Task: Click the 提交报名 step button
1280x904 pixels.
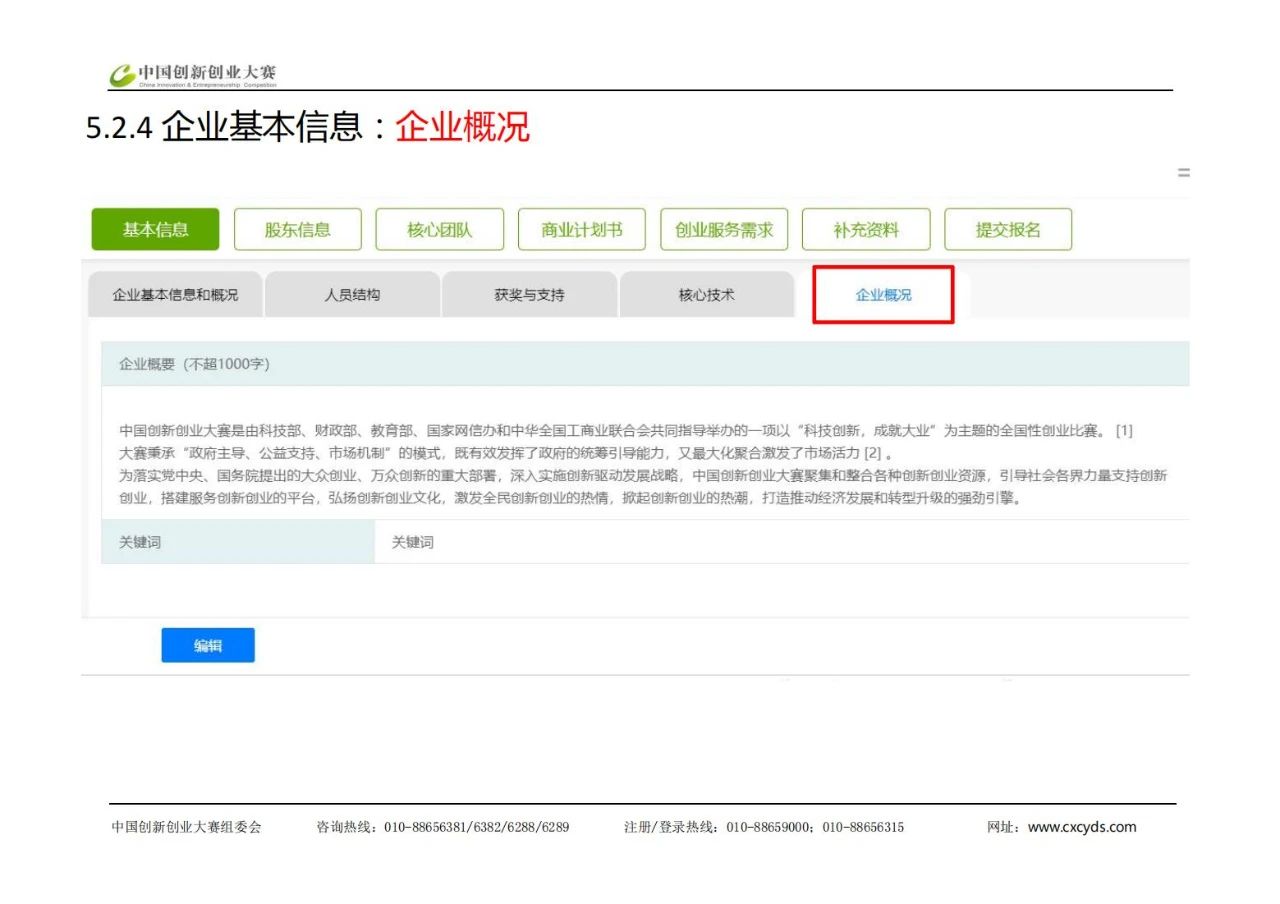Action: [x=1008, y=230]
